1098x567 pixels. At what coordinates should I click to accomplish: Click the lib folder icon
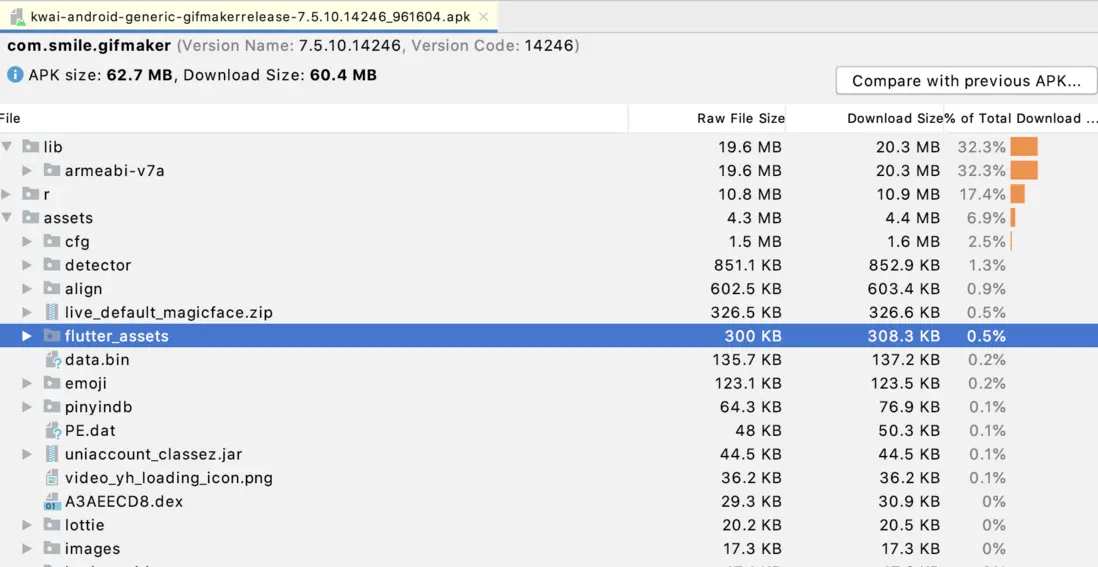(30, 147)
